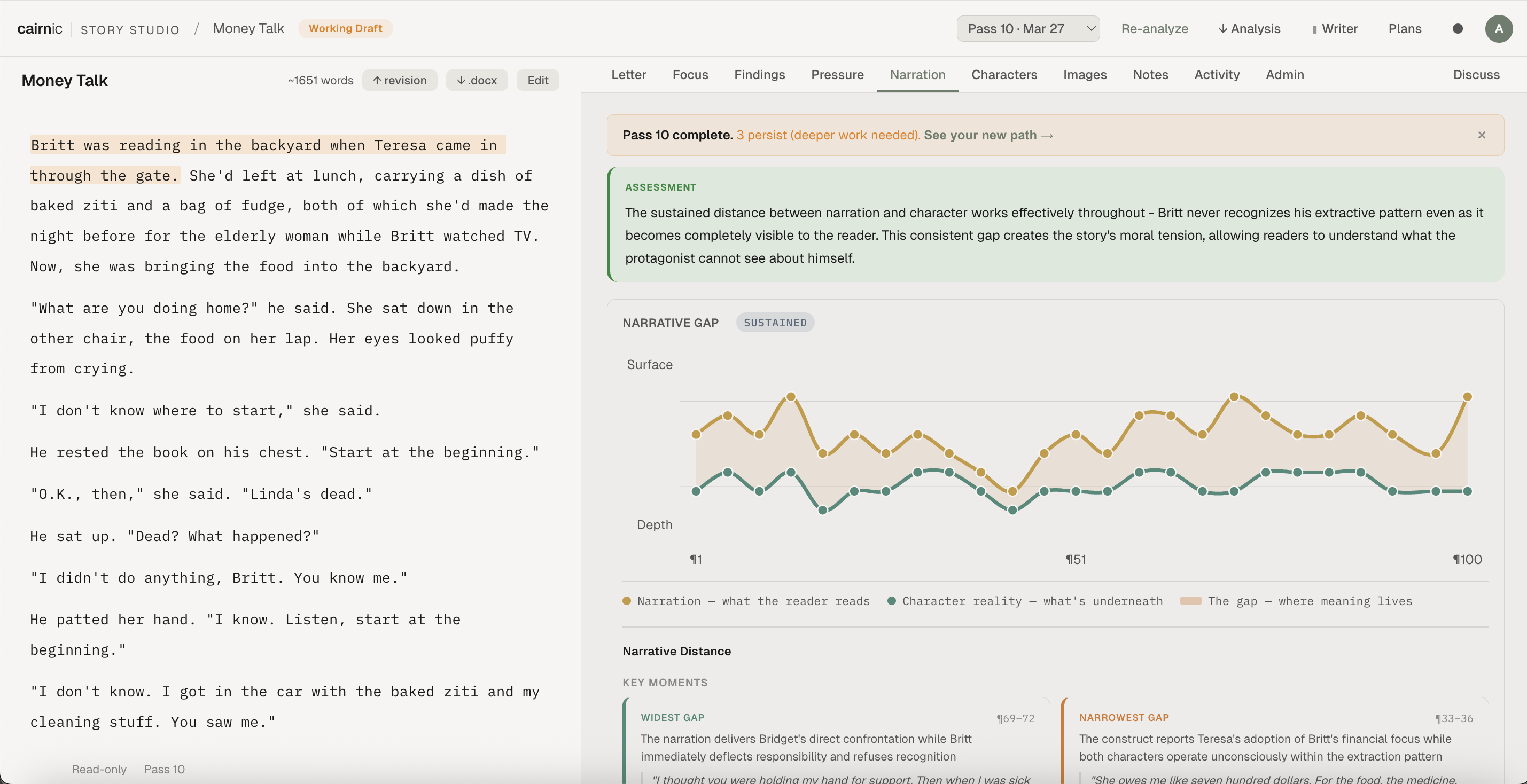Open the Writer view
The image size is (1527, 784).
[1334, 28]
